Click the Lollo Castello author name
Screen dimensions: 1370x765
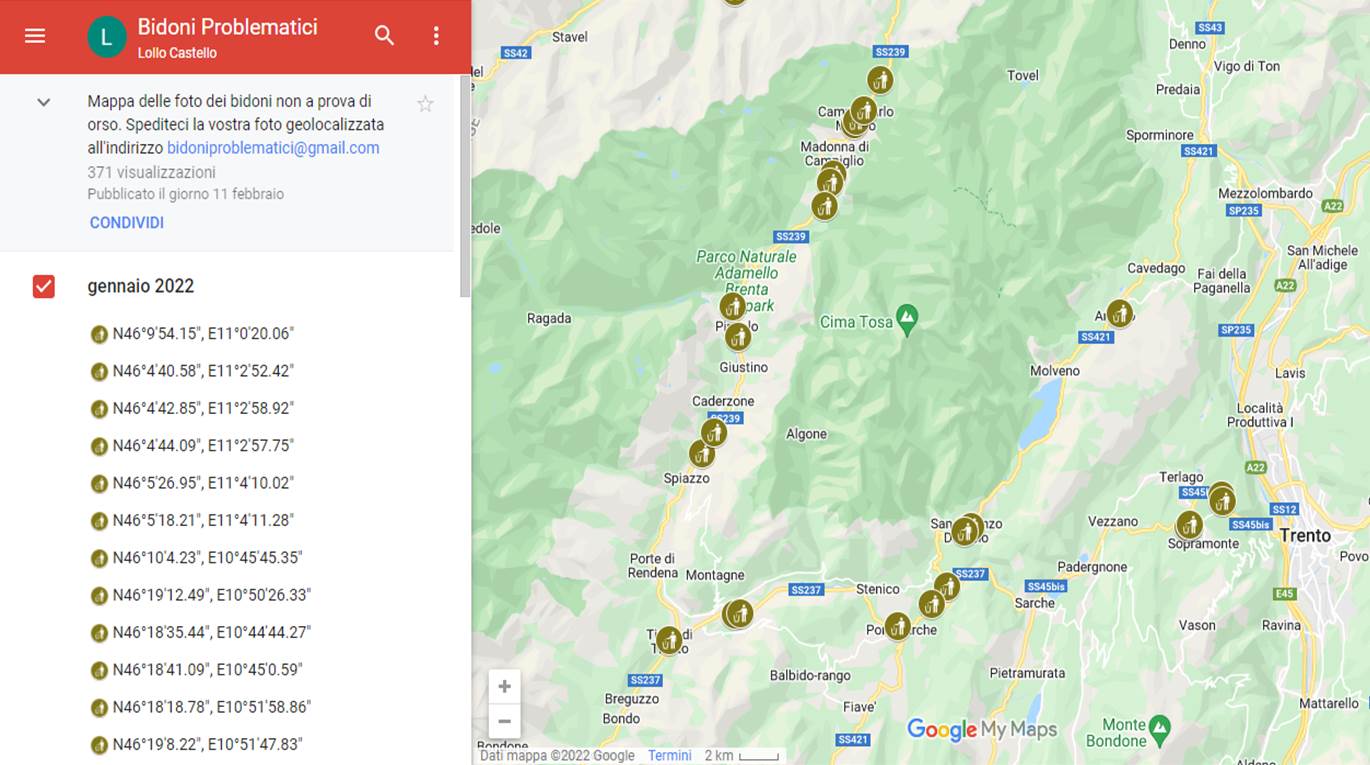177,53
